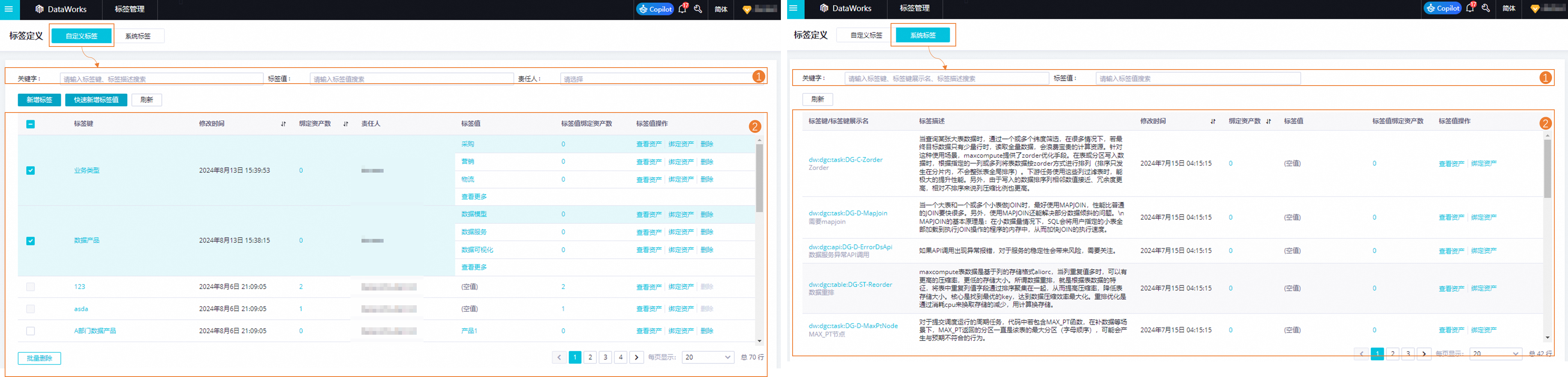Switch to the 系统标签 tab in the left panel

(138, 36)
